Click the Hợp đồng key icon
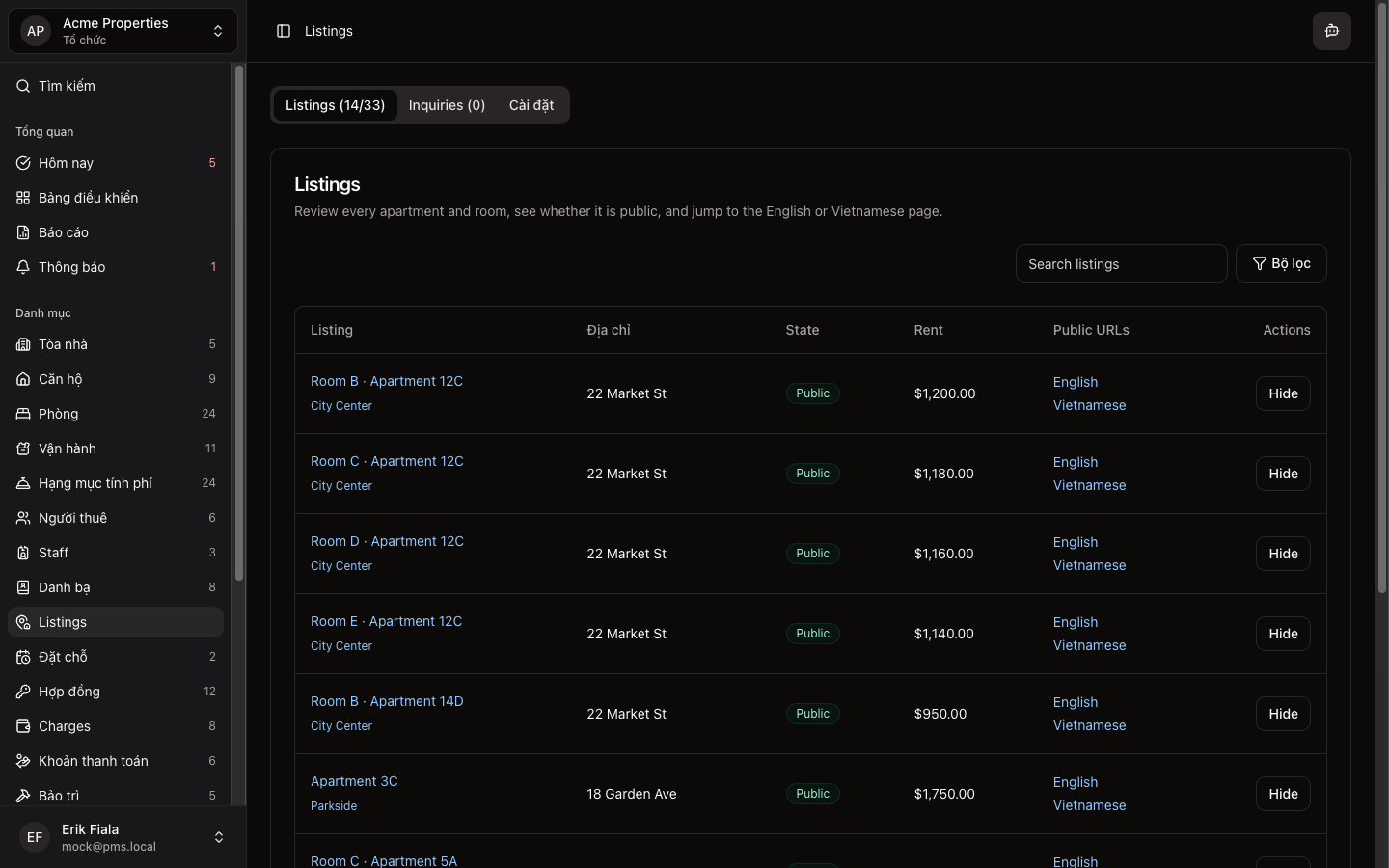Viewport: 1389px width, 868px height. [23, 692]
